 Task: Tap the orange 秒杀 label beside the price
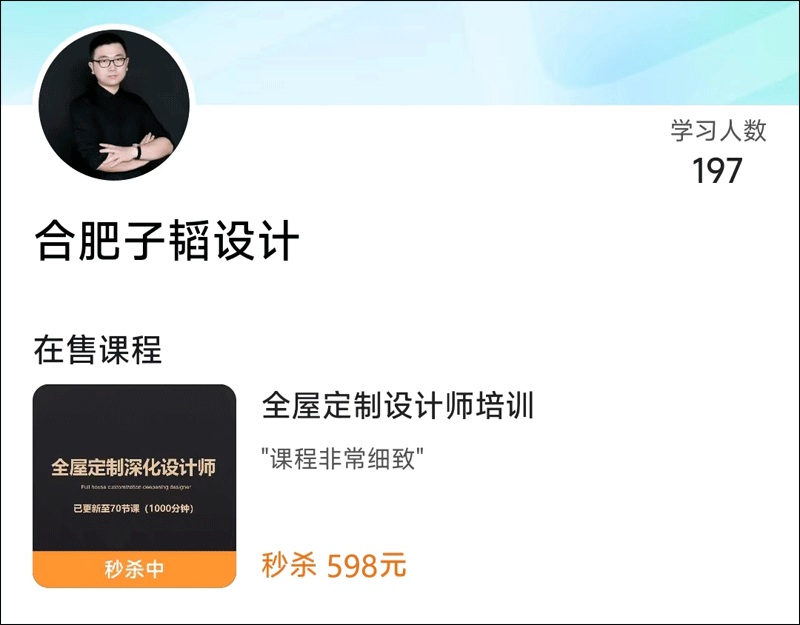tap(289, 565)
